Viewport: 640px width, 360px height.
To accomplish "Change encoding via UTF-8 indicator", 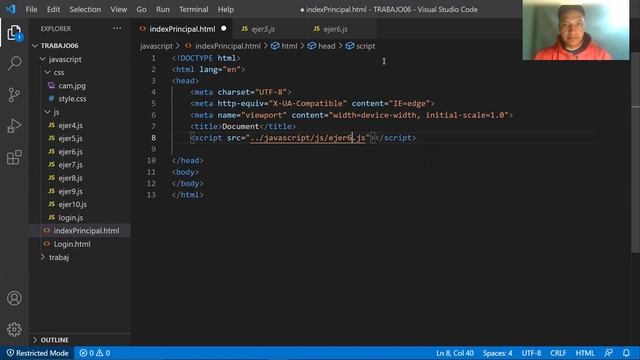I will 531,353.
